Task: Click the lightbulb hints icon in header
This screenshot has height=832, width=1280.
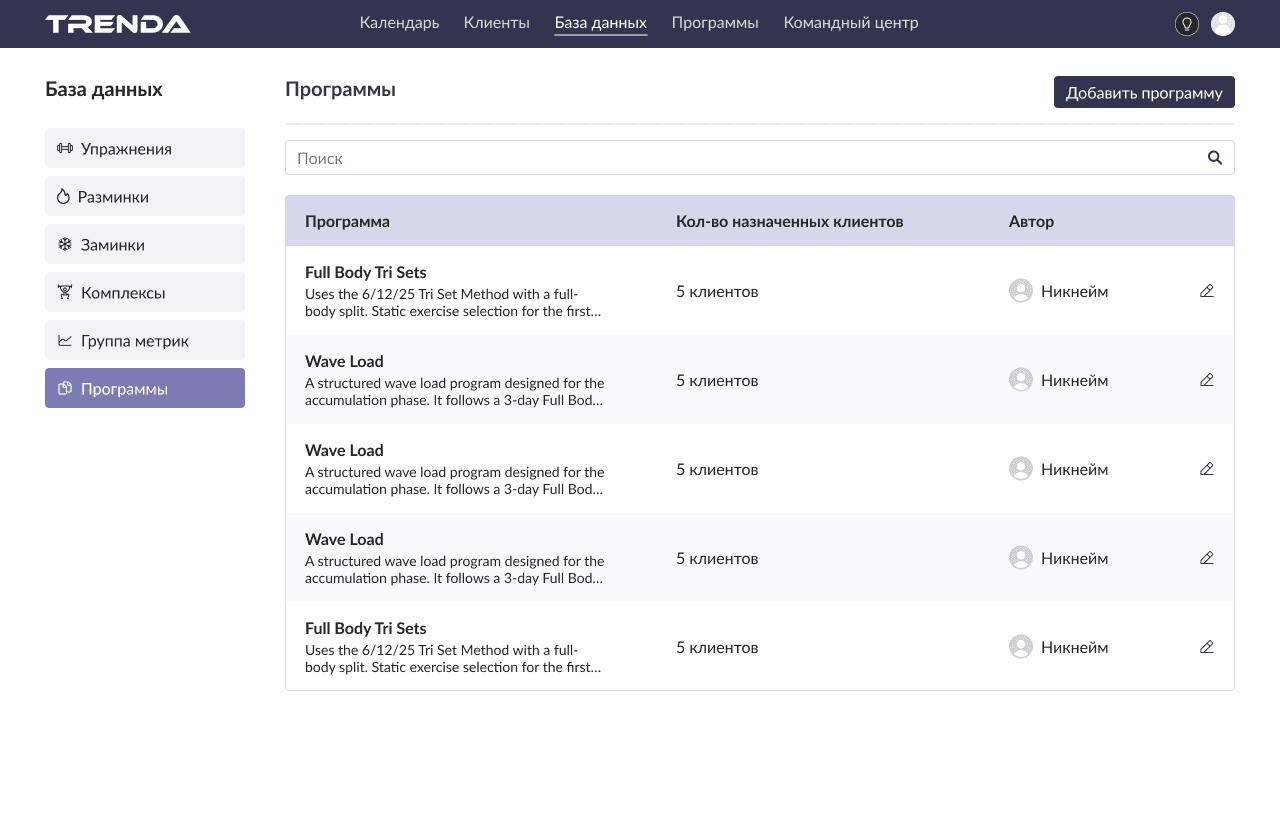Action: point(1186,24)
